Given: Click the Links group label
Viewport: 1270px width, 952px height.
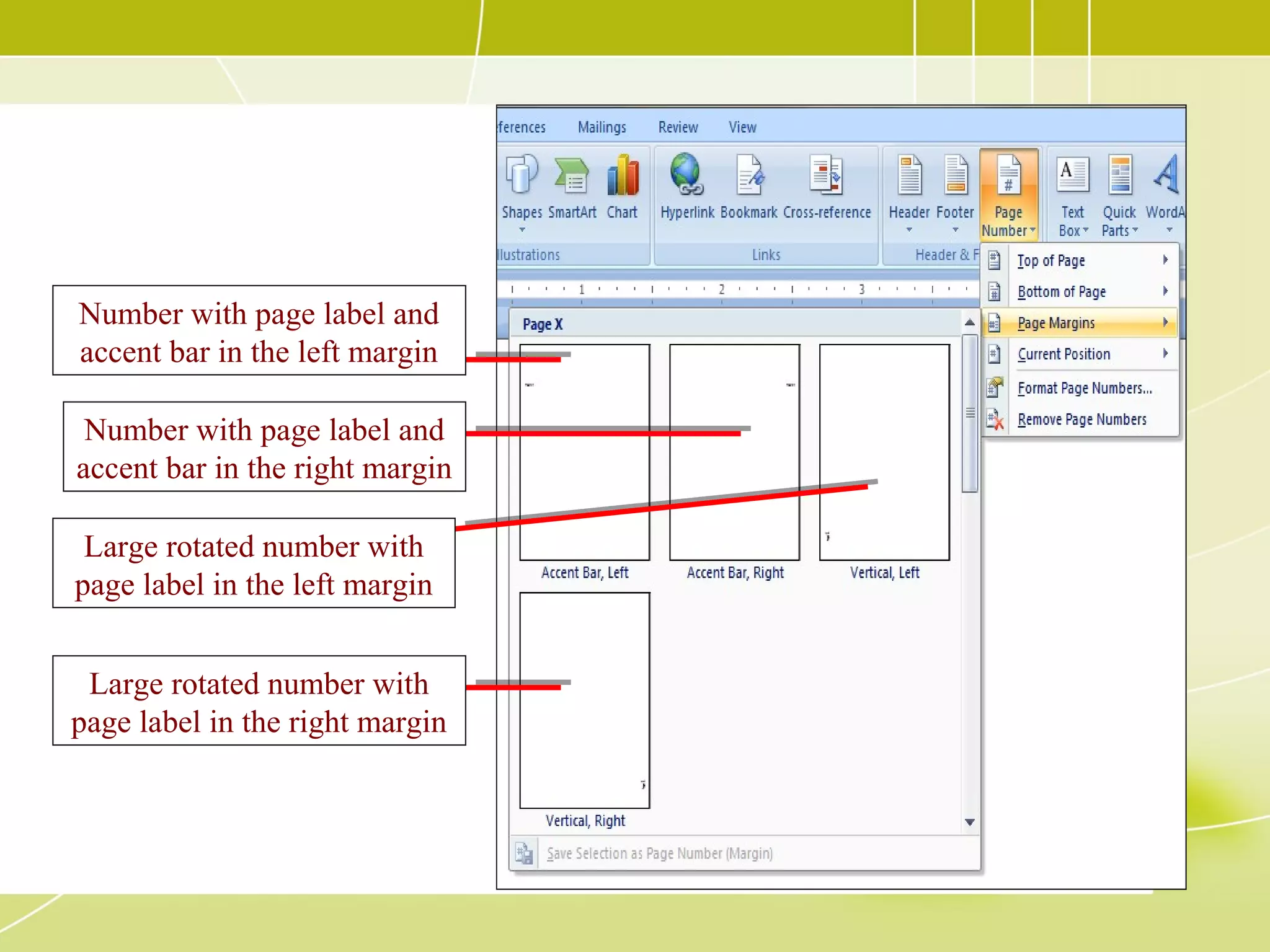Looking at the screenshot, I should pos(766,255).
